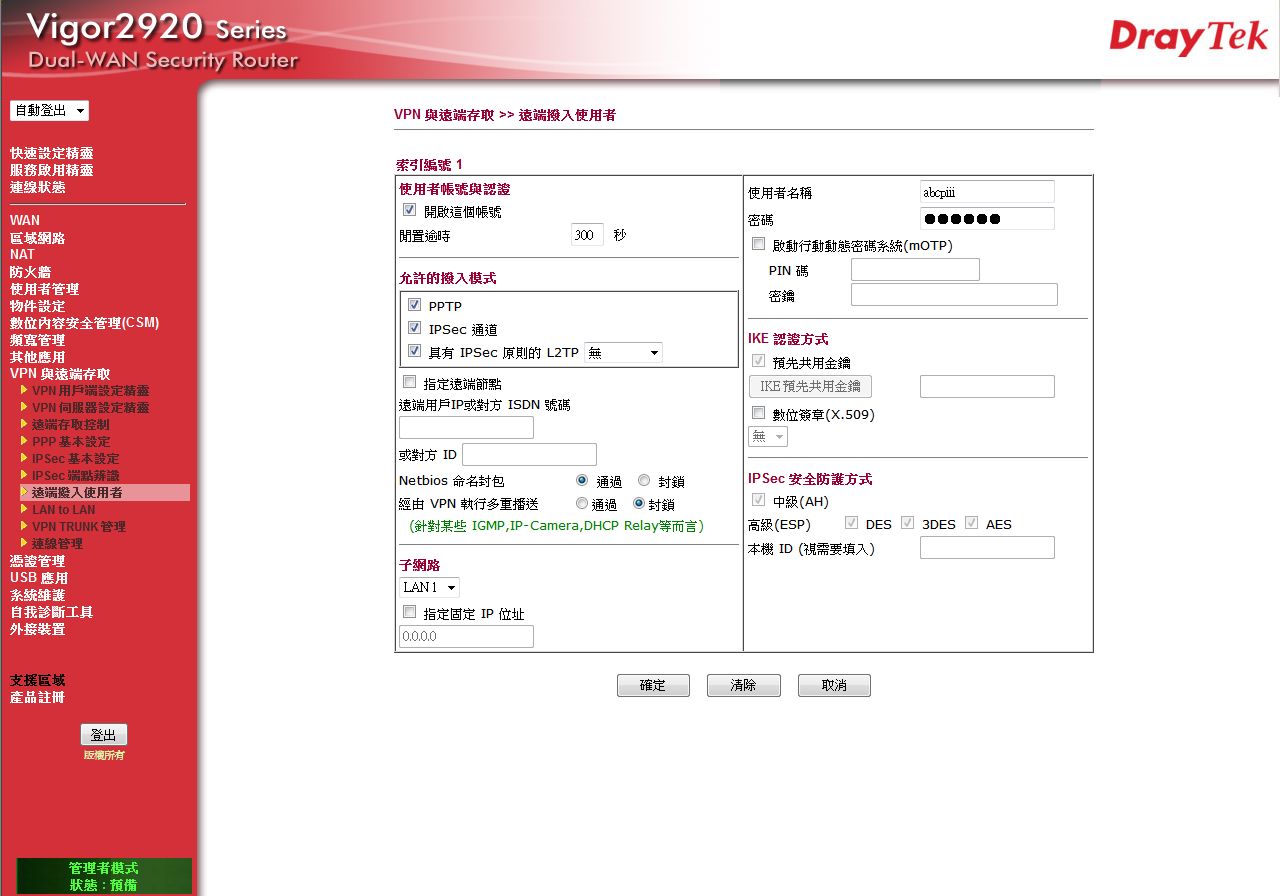Open LAN to LAN submenu item
1280x896 pixels.
click(63, 510)
